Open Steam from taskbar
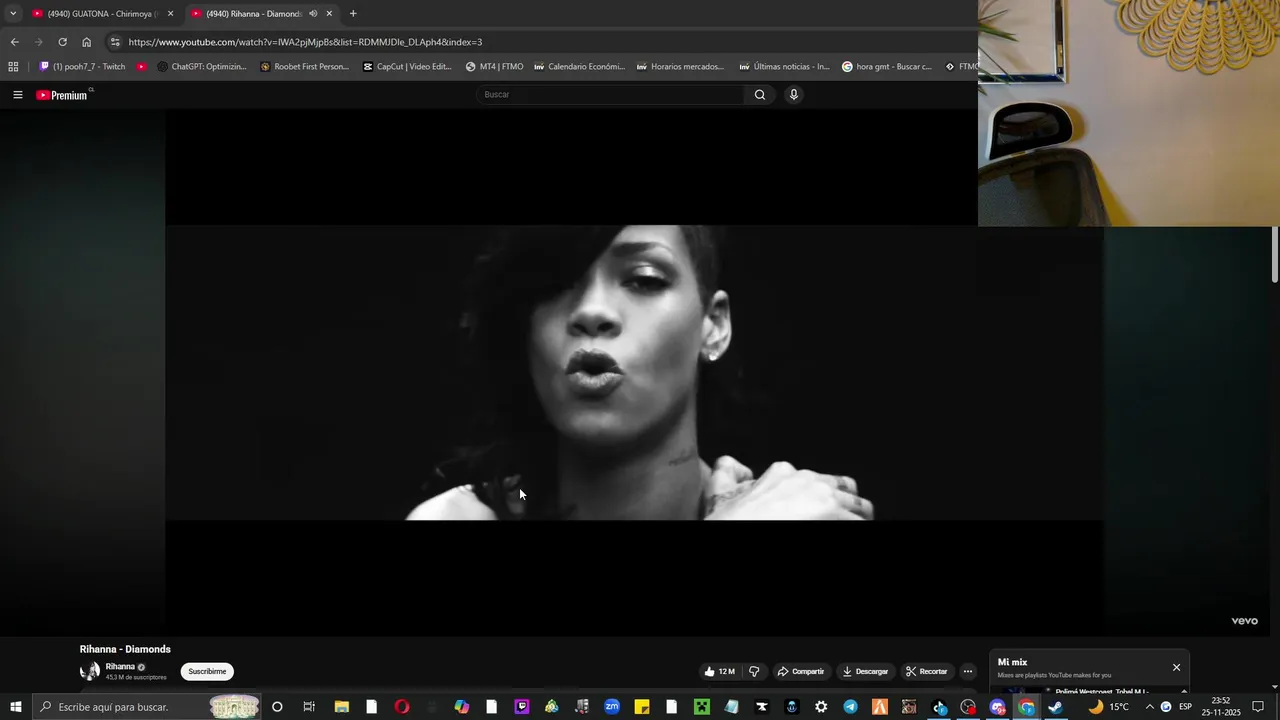This screenshot has height=720, width=1280. coord(1055,707)
